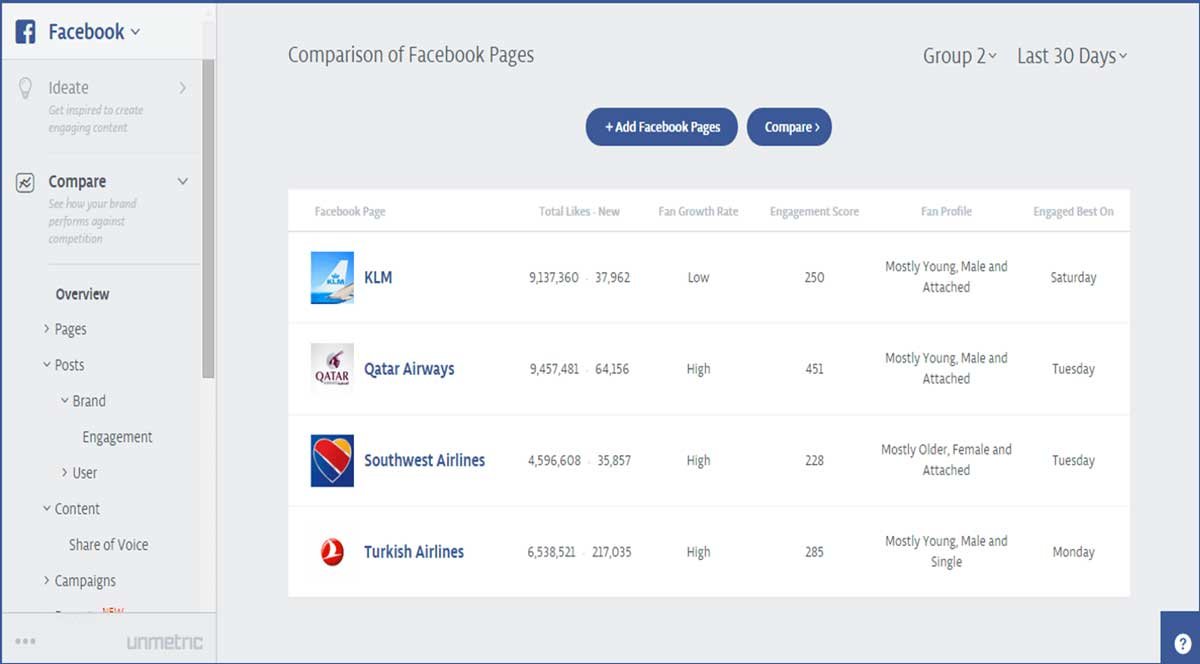Click KLM total likes 9,137,360
Image resolution: width=1200 pixels, height=664 pixels.
(554, 278)
